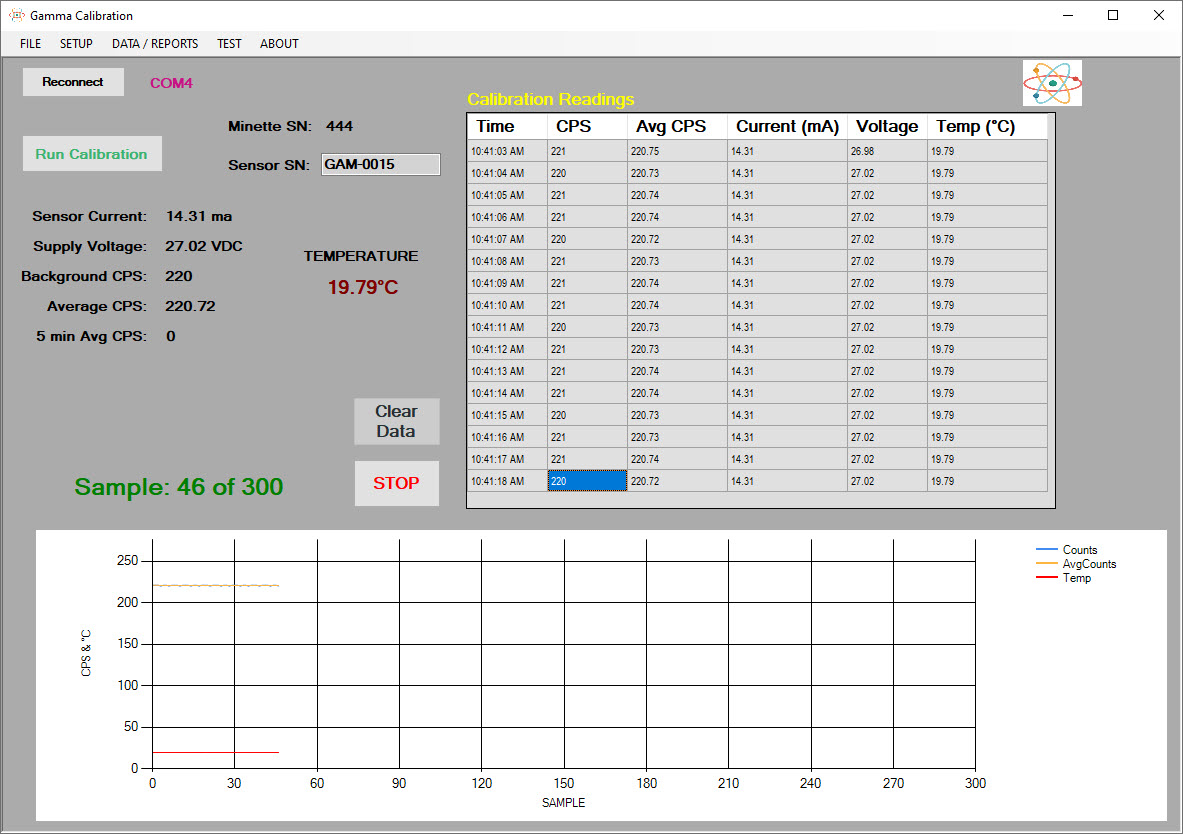Minimize the Gamma Calibration window
This screenshot has height=834, width=1183.
pos(1068,15)
